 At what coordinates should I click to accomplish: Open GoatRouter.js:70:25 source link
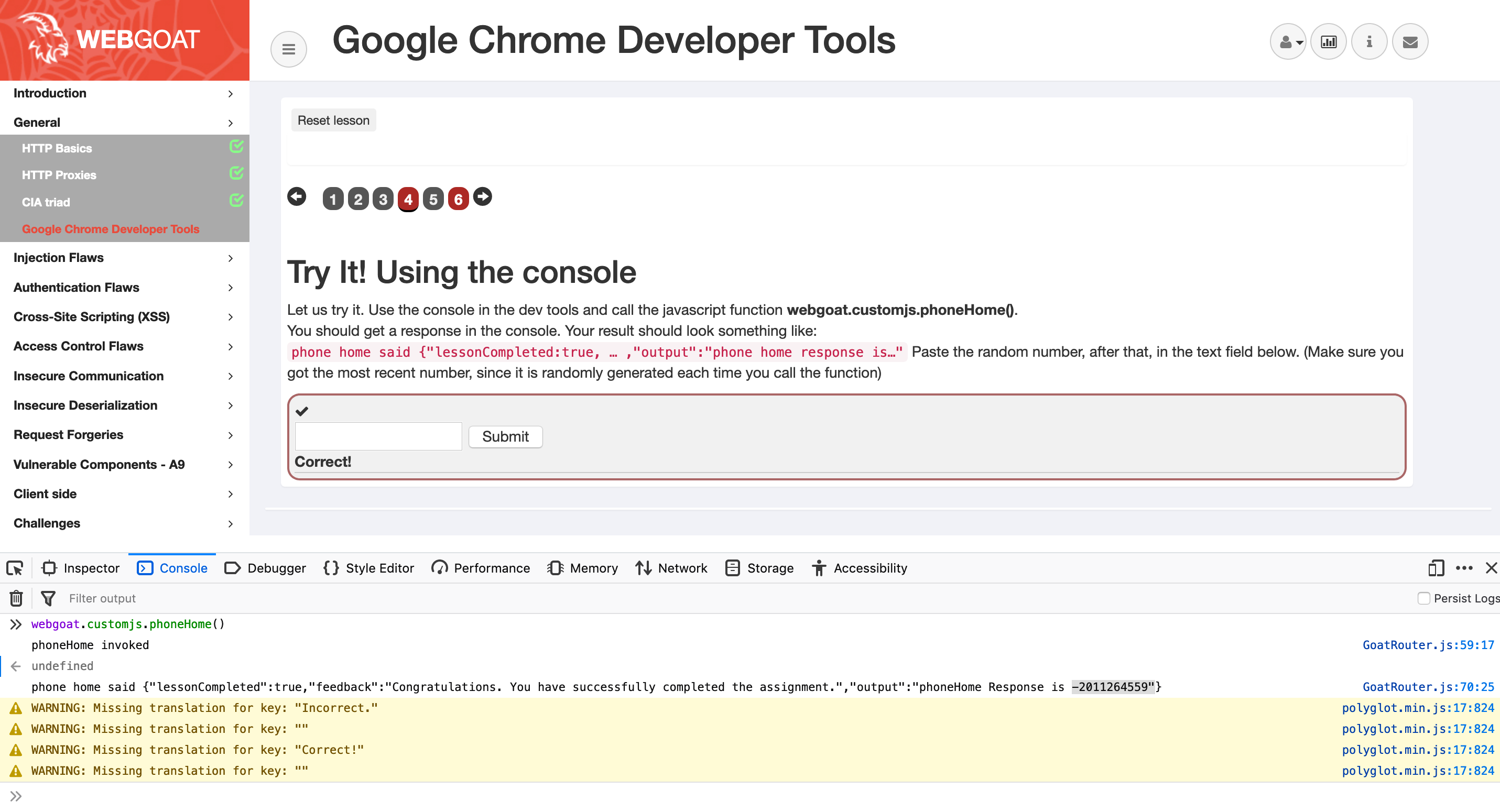tap(1428, 687)
